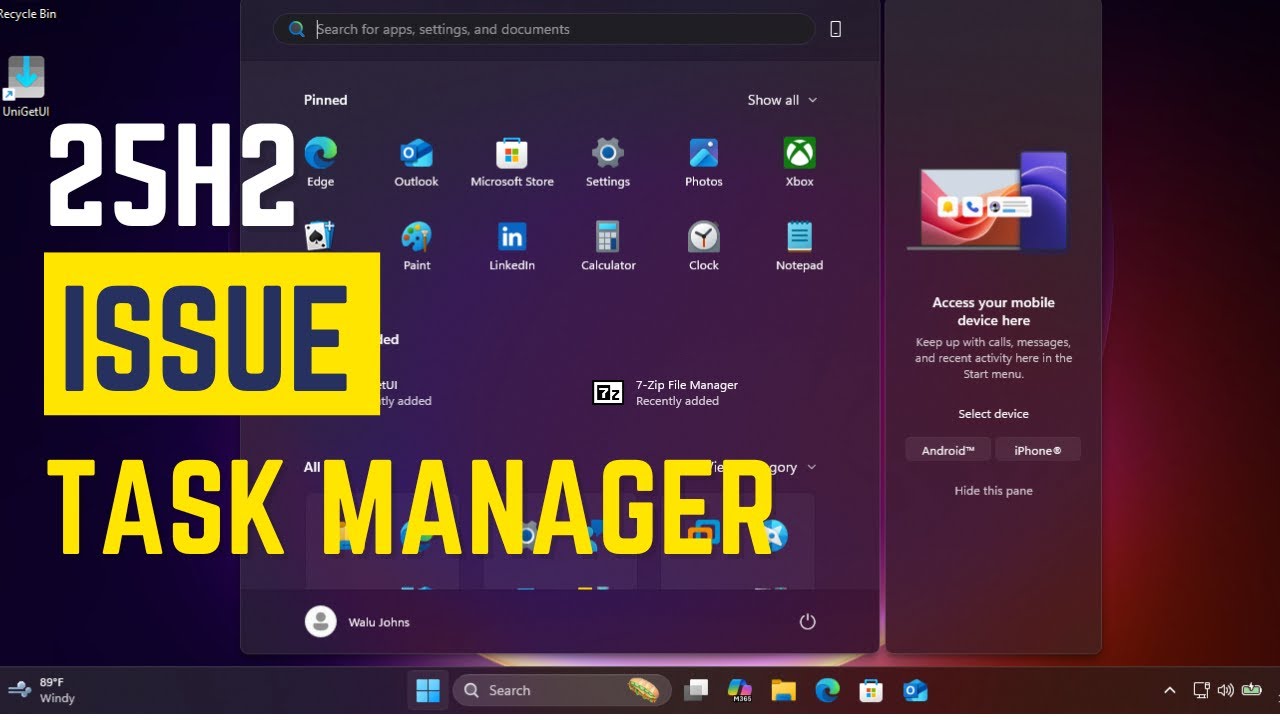
Task: Launch the Calculator app
Action: click(608, 246)
